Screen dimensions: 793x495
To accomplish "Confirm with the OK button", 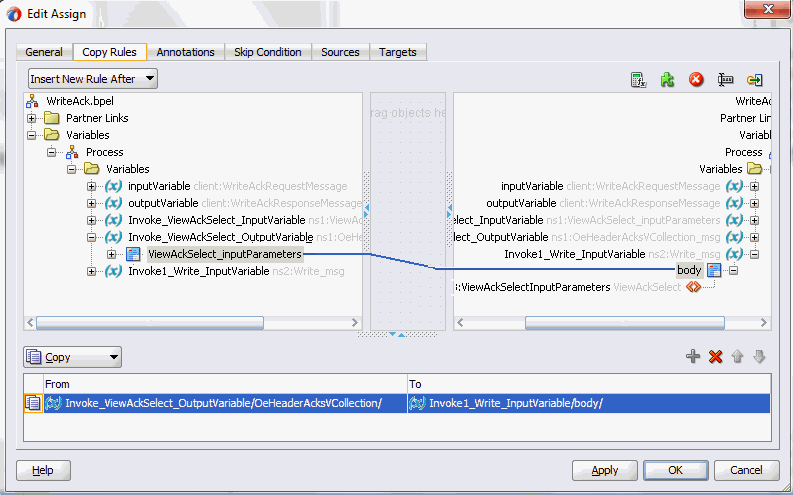I will pyautogui.click(x=675, y=470).
